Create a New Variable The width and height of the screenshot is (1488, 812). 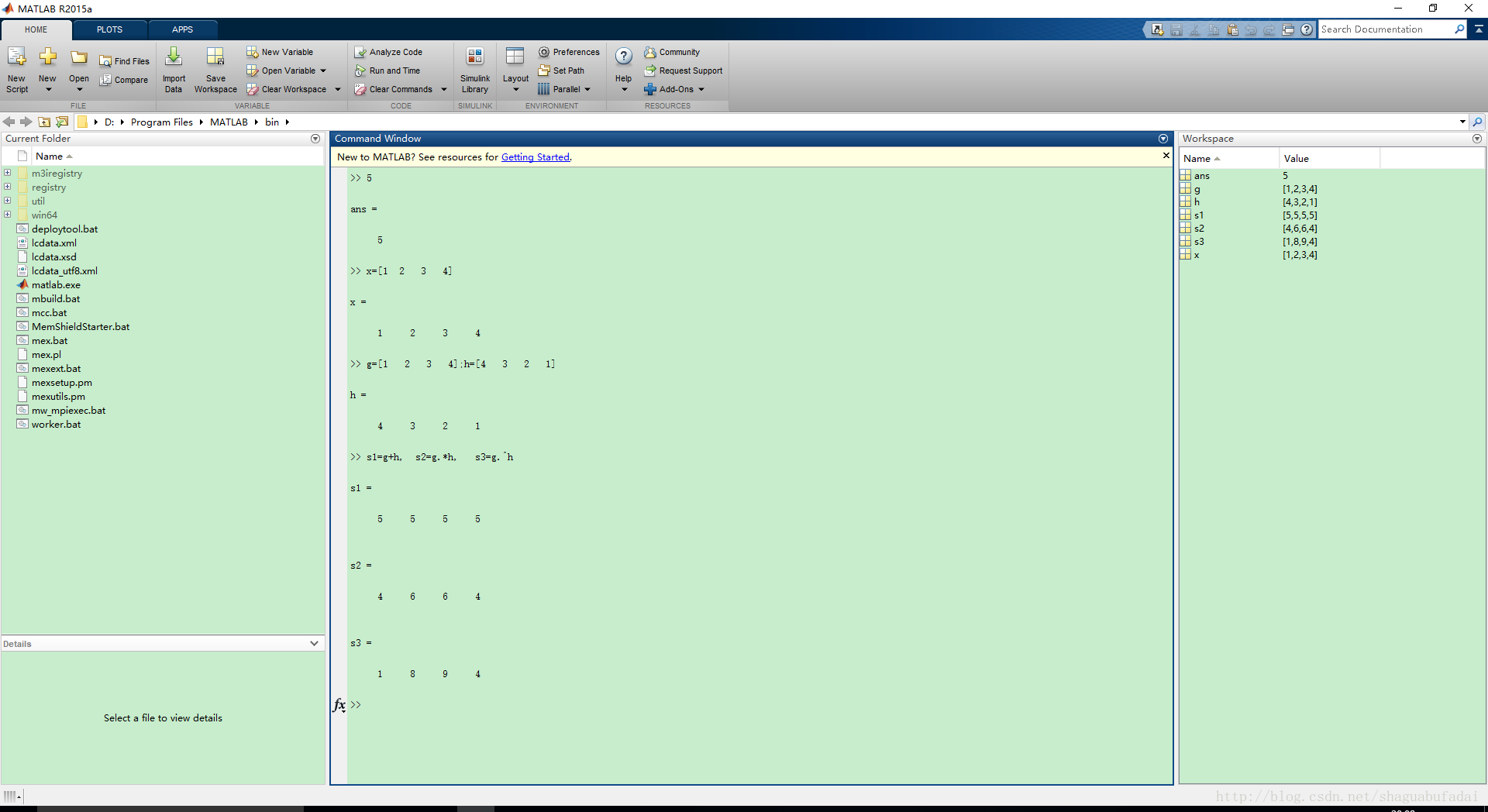(280, 52)
